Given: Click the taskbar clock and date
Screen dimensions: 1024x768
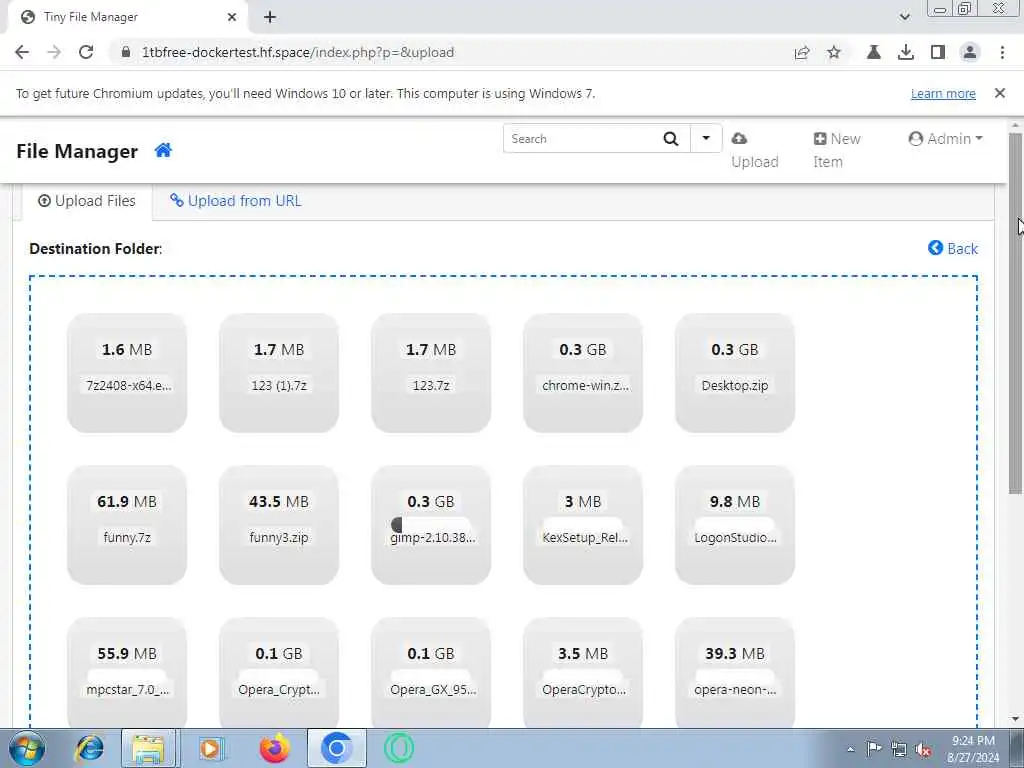Looking at the screenshot, I should (973, 749).
